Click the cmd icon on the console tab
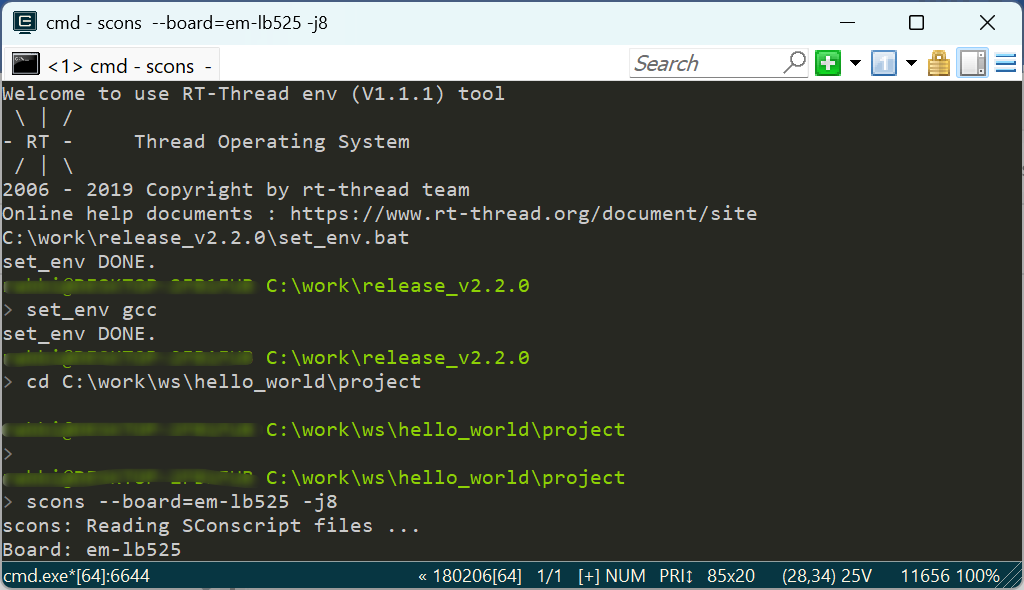This screenshot has height=590, width=1024. pos(25,62)
